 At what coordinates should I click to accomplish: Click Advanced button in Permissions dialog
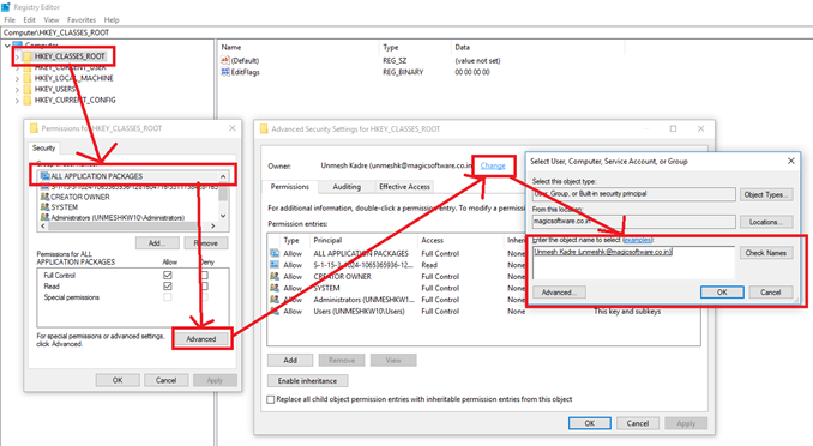pyautogui.click(x=201, y=339)
